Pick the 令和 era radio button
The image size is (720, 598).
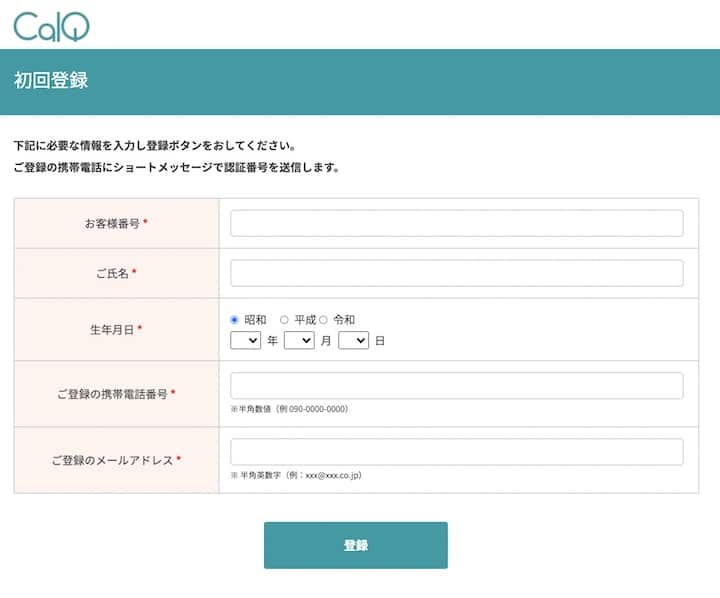[x=323, y=320]
